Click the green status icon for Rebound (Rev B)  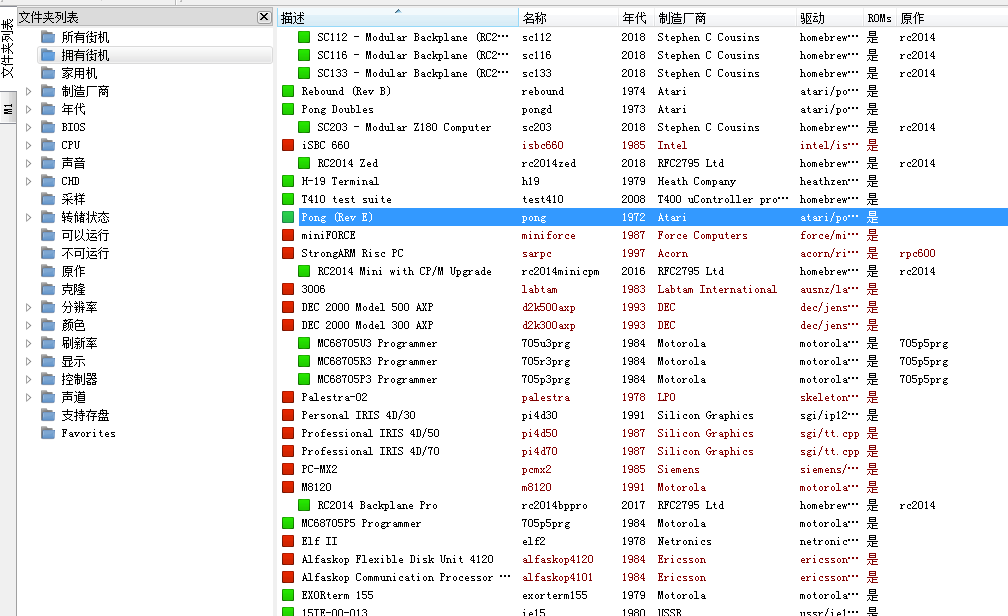coord(288,91)
